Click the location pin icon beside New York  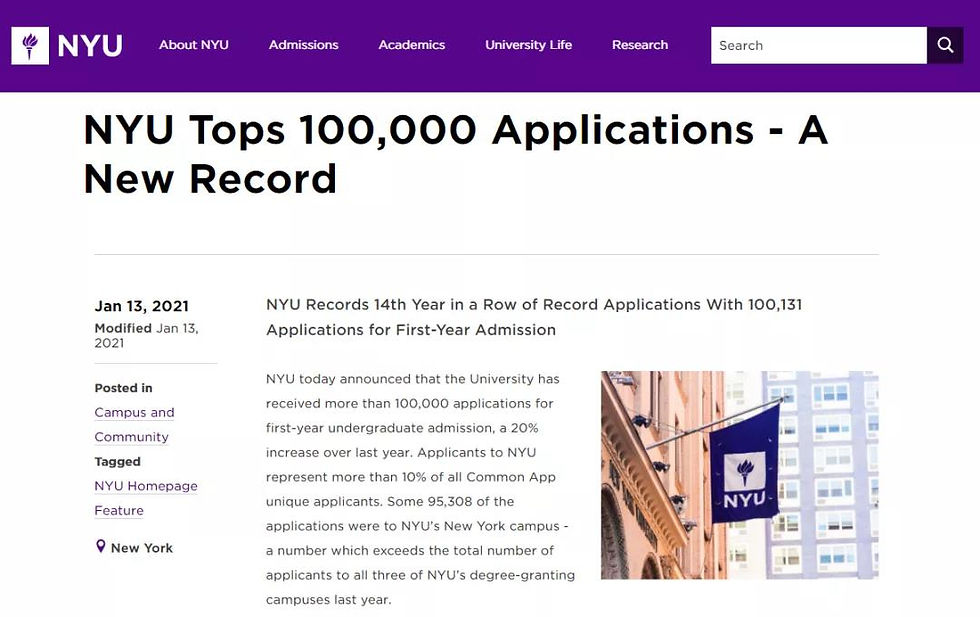(x=100, y=546)
